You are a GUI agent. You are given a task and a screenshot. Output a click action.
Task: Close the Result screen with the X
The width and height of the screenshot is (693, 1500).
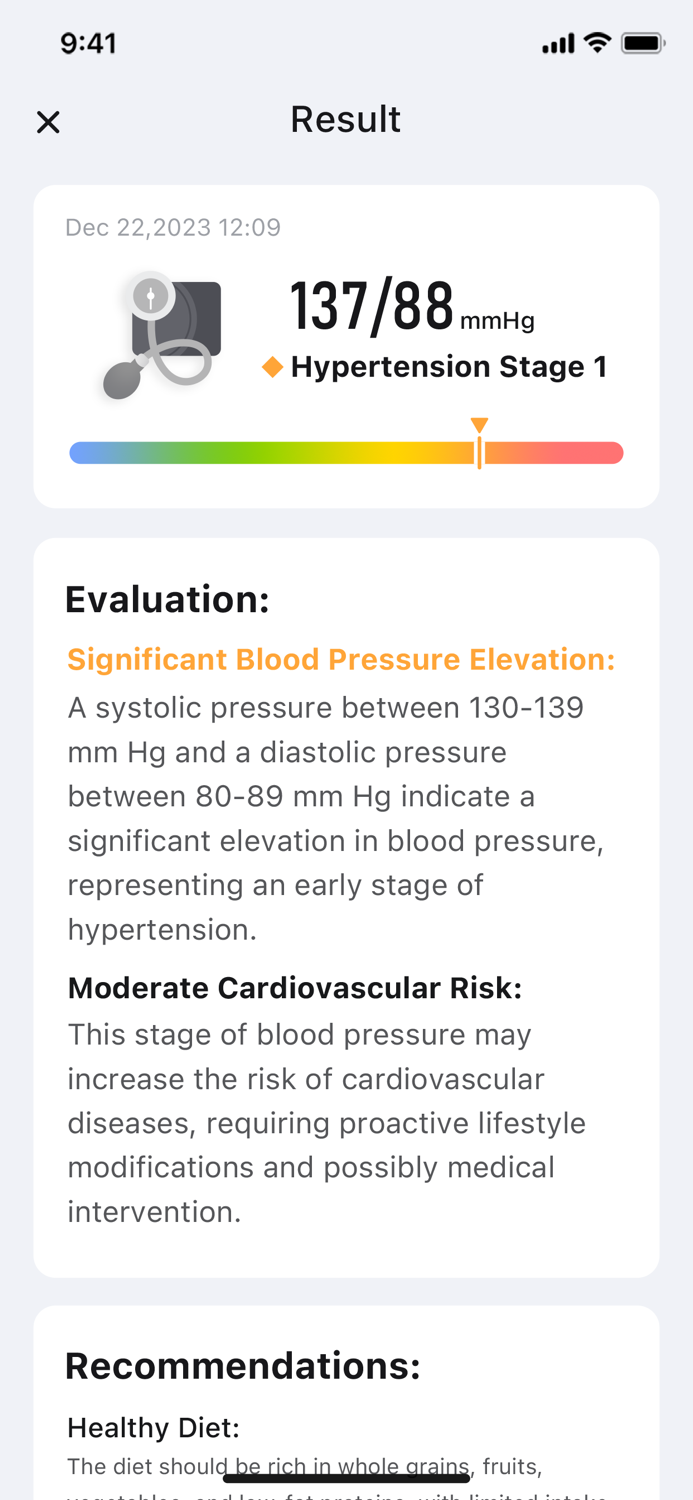pos(47,120)
